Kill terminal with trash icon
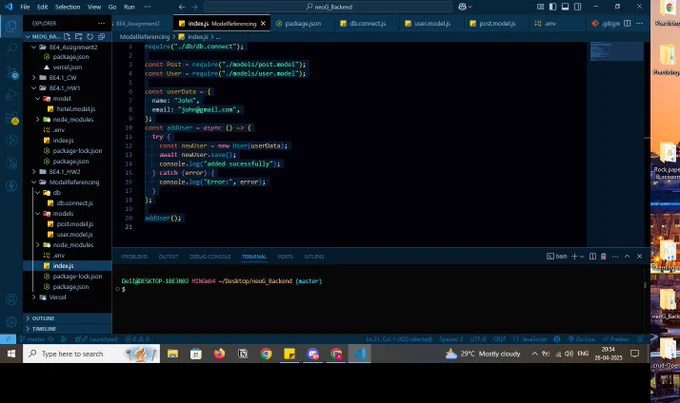This screenshot has height=403, width=680. tap(603, 256)
